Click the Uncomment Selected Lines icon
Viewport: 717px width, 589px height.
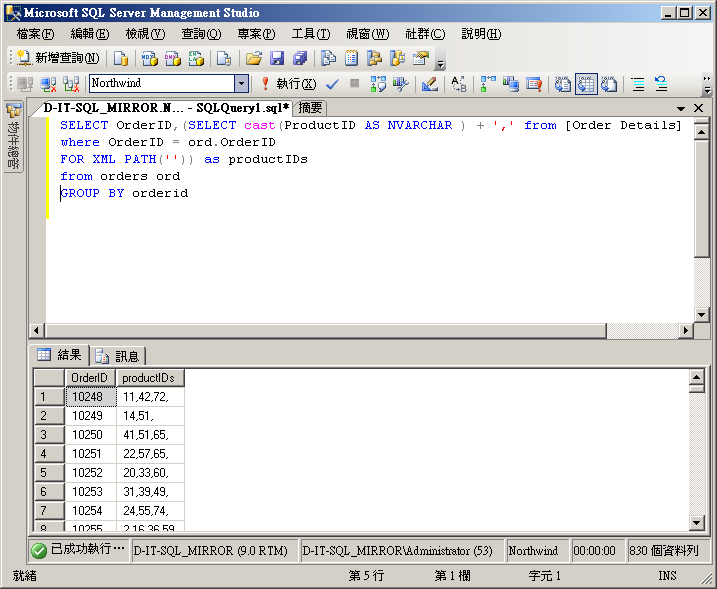click(x=661, y=84)
